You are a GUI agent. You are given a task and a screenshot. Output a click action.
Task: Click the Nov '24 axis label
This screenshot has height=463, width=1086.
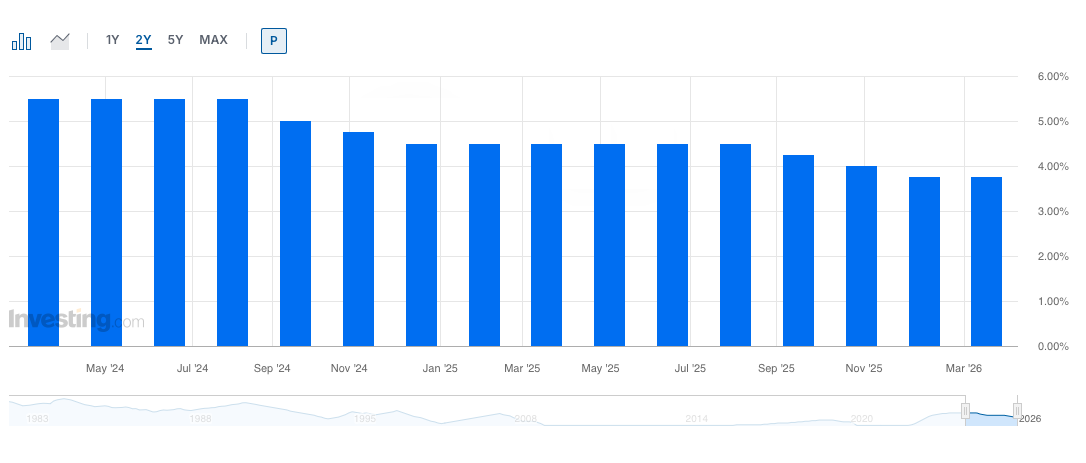350,368
